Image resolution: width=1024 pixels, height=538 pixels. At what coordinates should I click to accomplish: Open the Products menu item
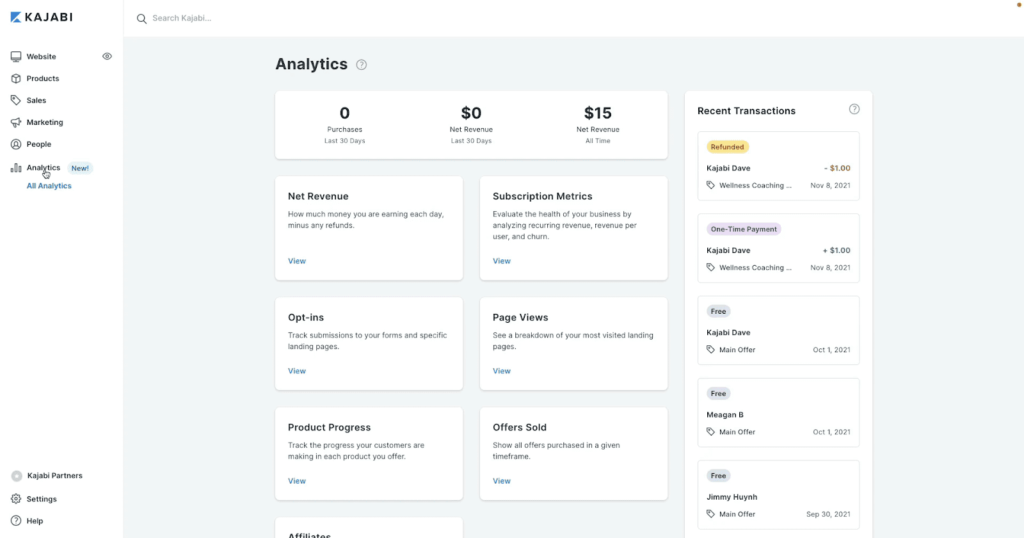pyautogui.click(x=42, y=78)
